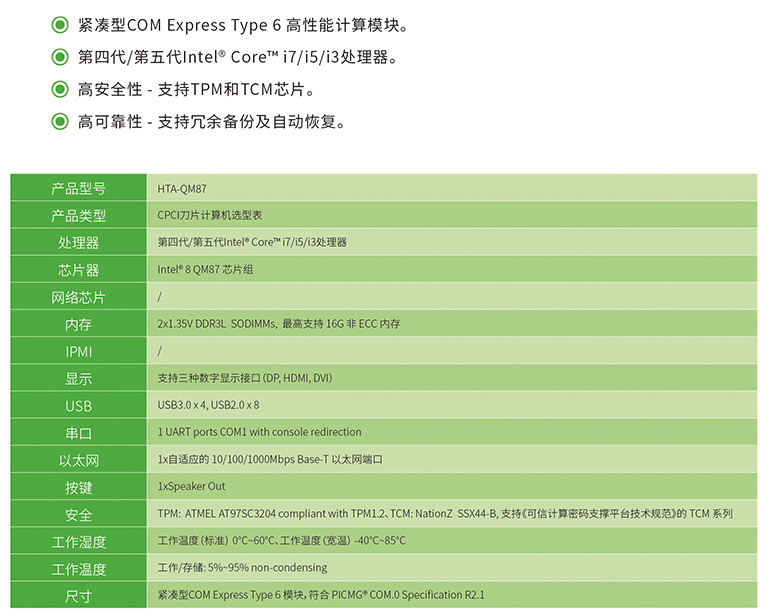Click the 芯片器 header cell

pyautogui.click(x=79, y=269)
